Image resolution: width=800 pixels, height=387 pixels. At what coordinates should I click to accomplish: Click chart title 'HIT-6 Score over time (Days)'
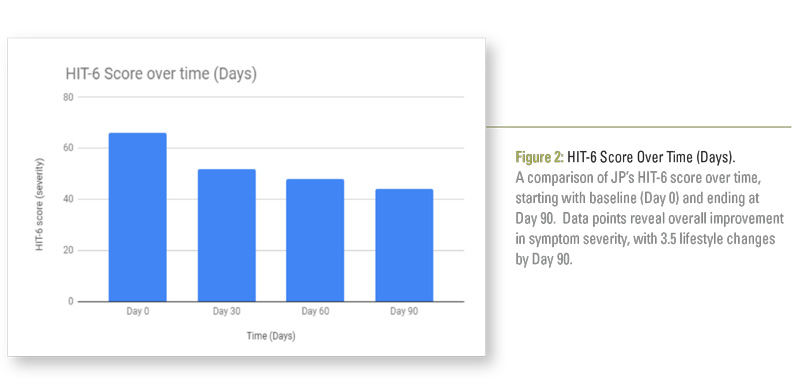[161, 74]
